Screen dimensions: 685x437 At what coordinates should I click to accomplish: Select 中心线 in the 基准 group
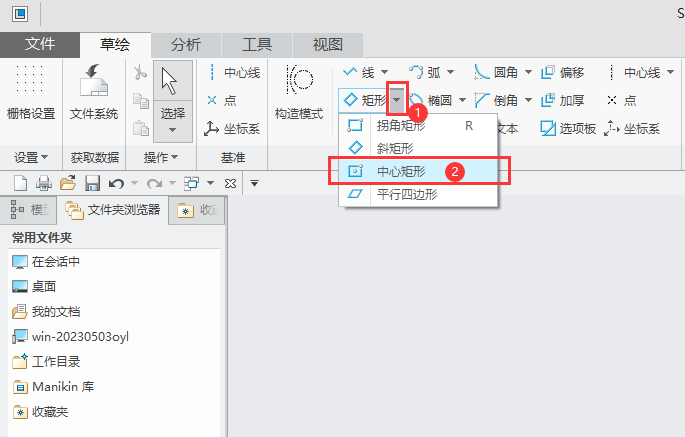pos(234,73)
